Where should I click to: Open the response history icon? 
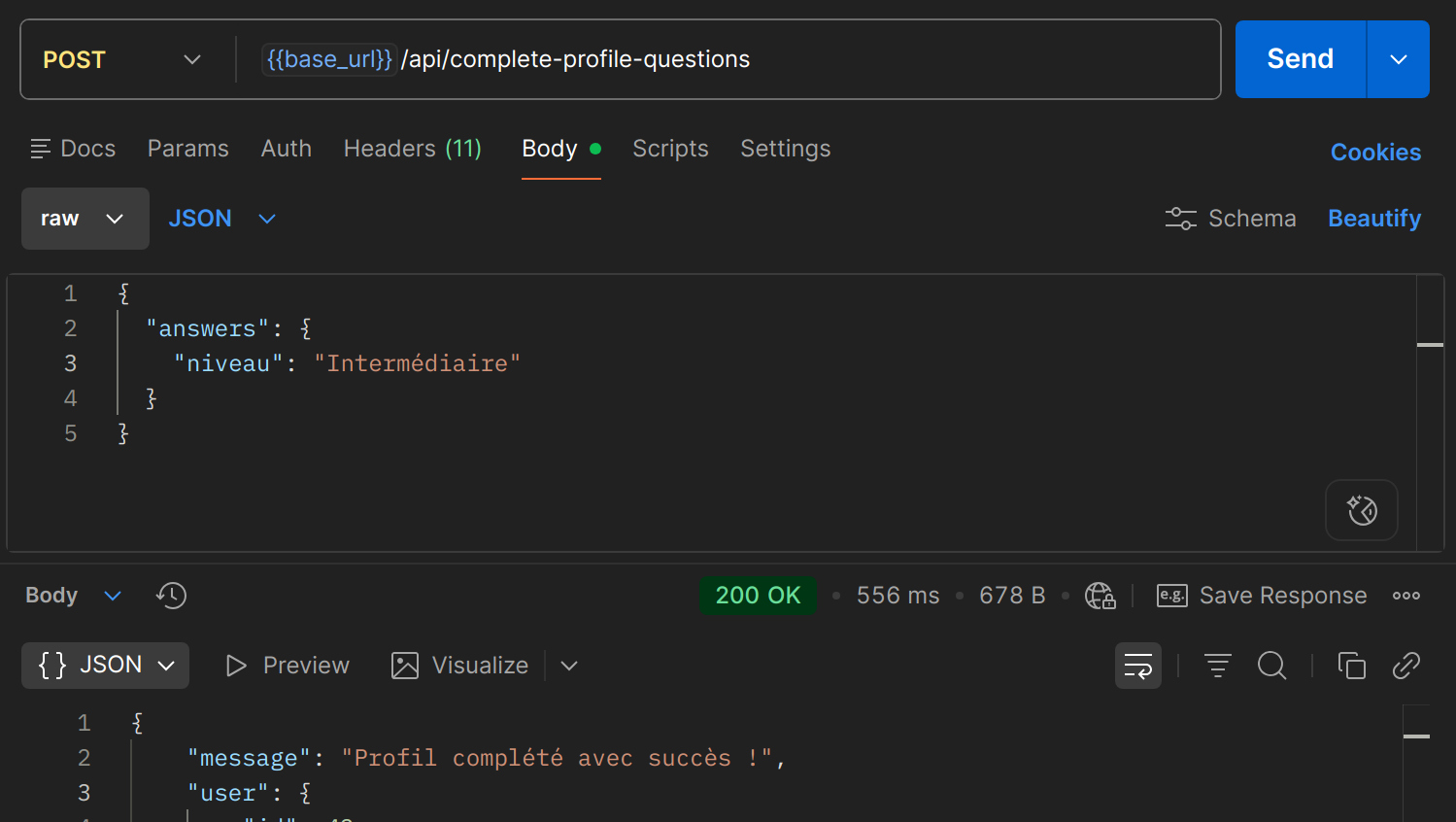[171, 596]
